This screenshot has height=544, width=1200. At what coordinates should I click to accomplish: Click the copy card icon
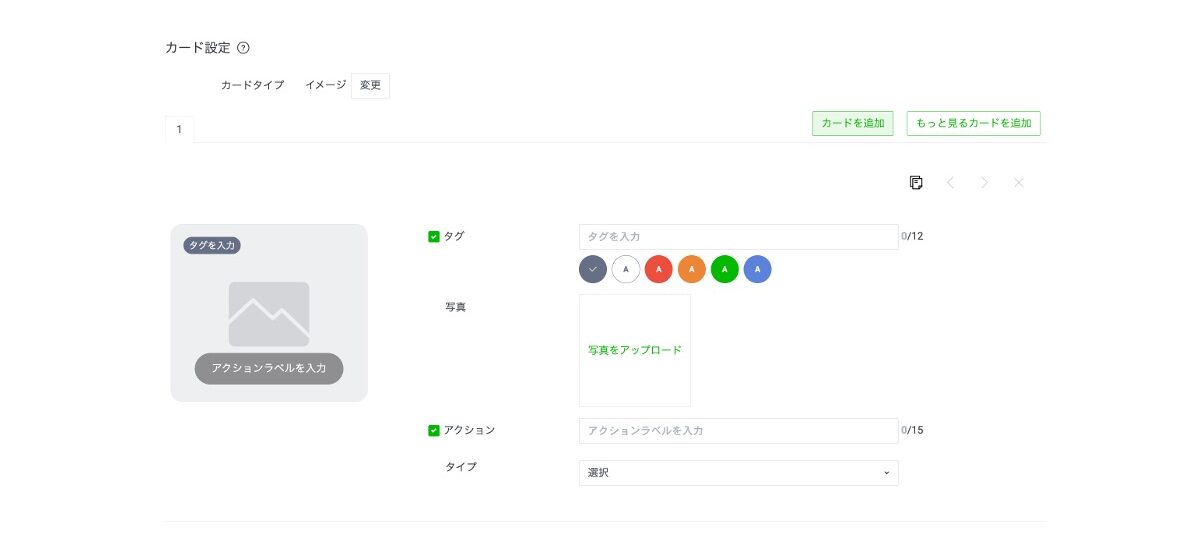(x=916, y=182)
